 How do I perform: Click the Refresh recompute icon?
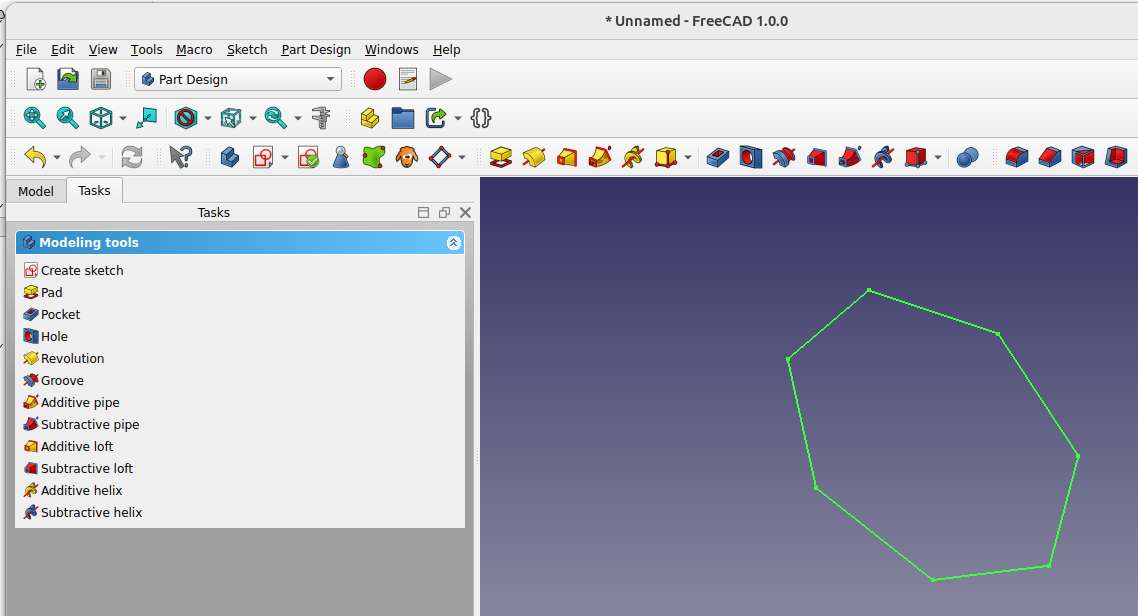131,157
